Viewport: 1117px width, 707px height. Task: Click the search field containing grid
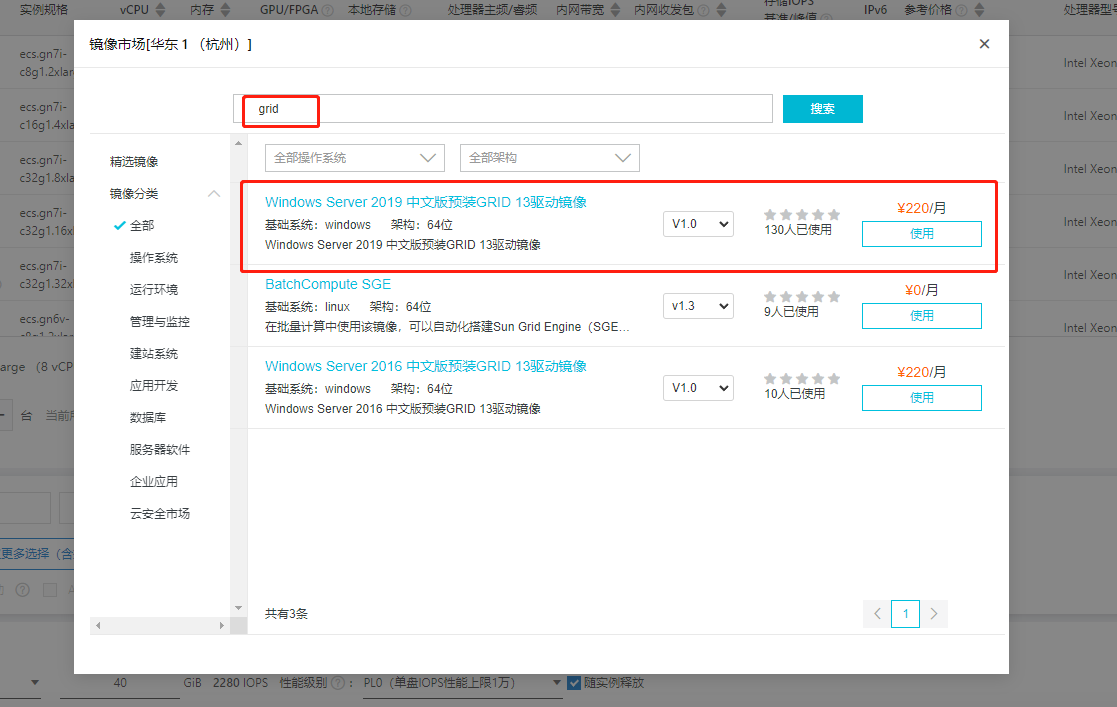click(x=503, y=109)
